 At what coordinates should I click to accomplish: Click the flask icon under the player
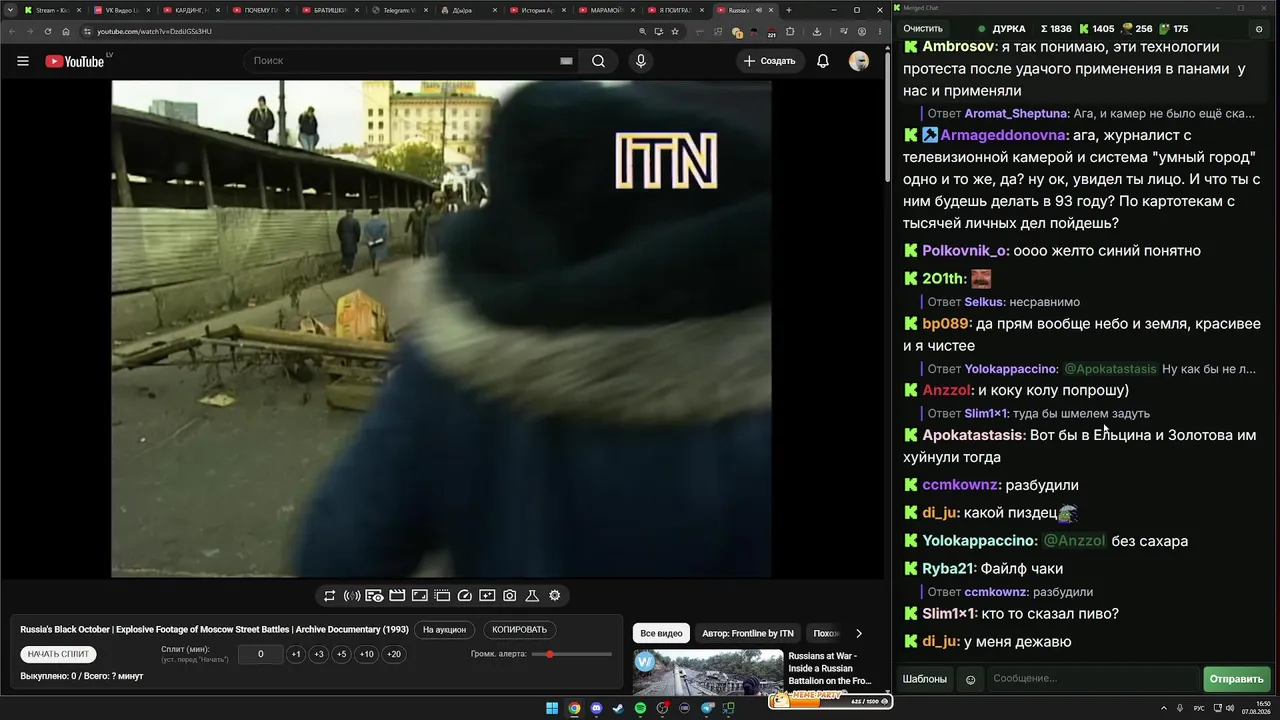[x=532, y=596]
